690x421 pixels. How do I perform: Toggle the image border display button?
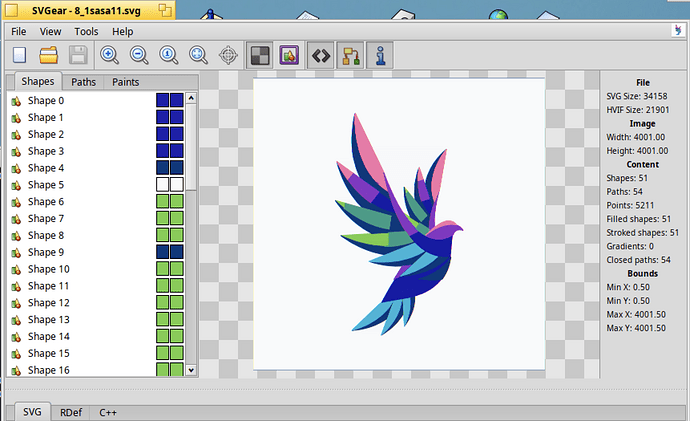[289, 55]
